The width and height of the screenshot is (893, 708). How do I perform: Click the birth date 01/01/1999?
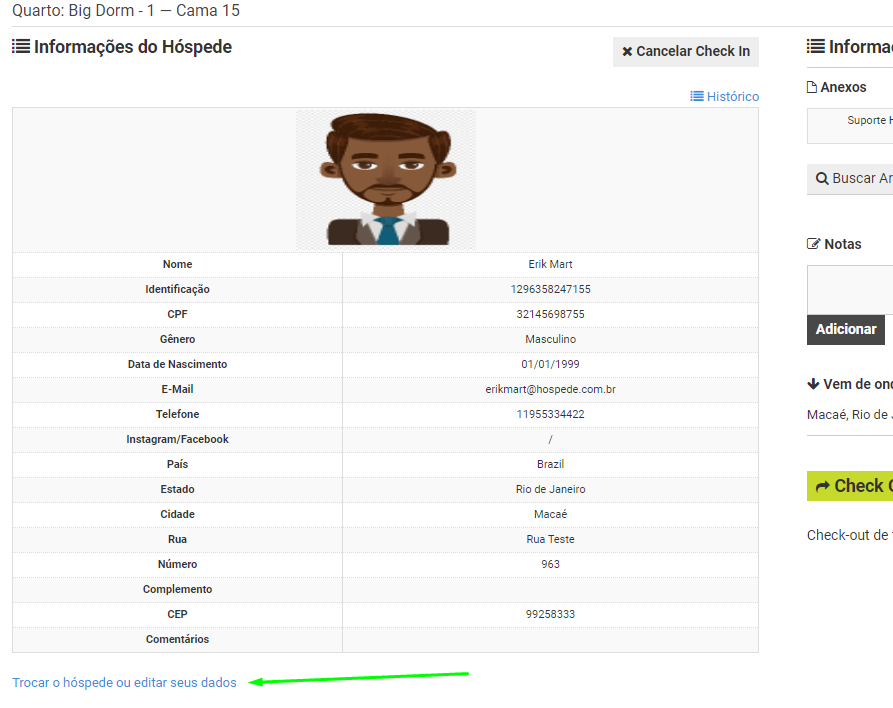click(550, 365)
